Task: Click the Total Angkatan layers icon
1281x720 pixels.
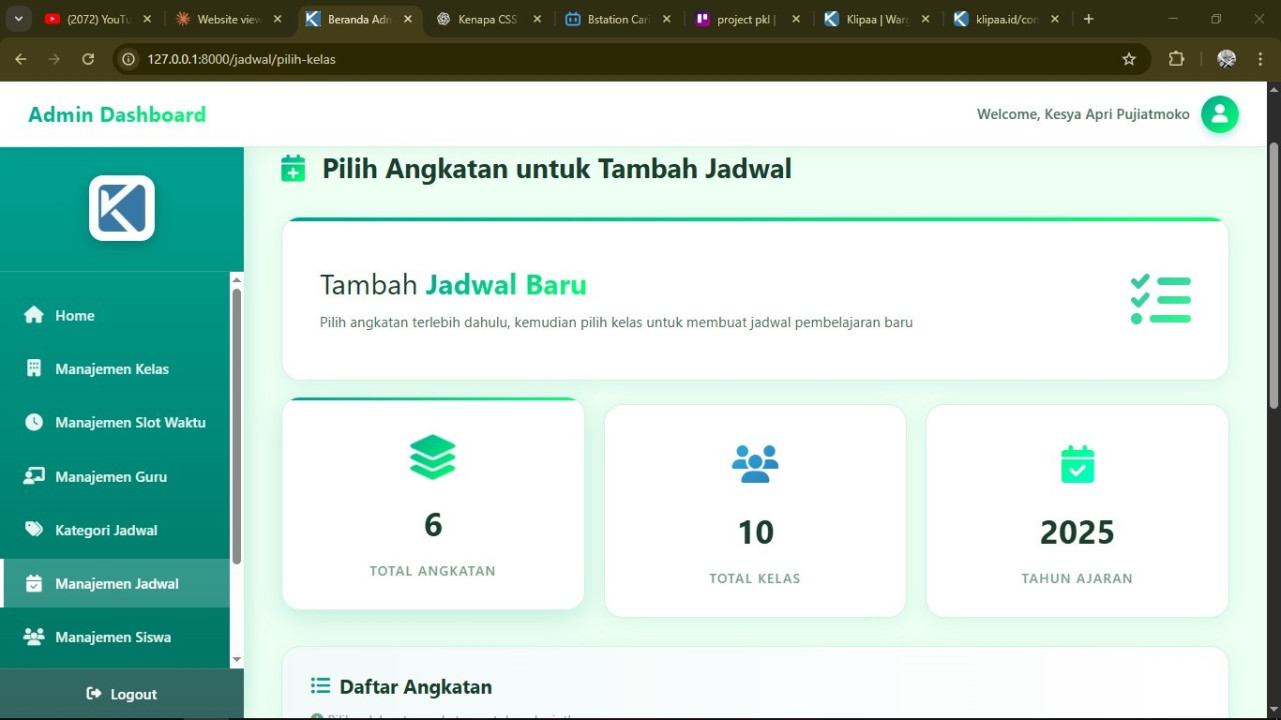Action: click(x=433, y=457)
